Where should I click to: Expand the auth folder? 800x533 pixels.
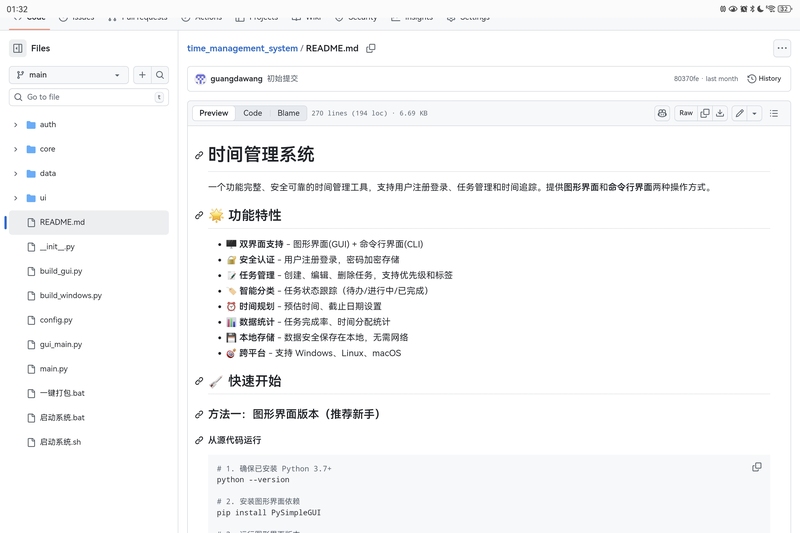[x=16, y=125]
